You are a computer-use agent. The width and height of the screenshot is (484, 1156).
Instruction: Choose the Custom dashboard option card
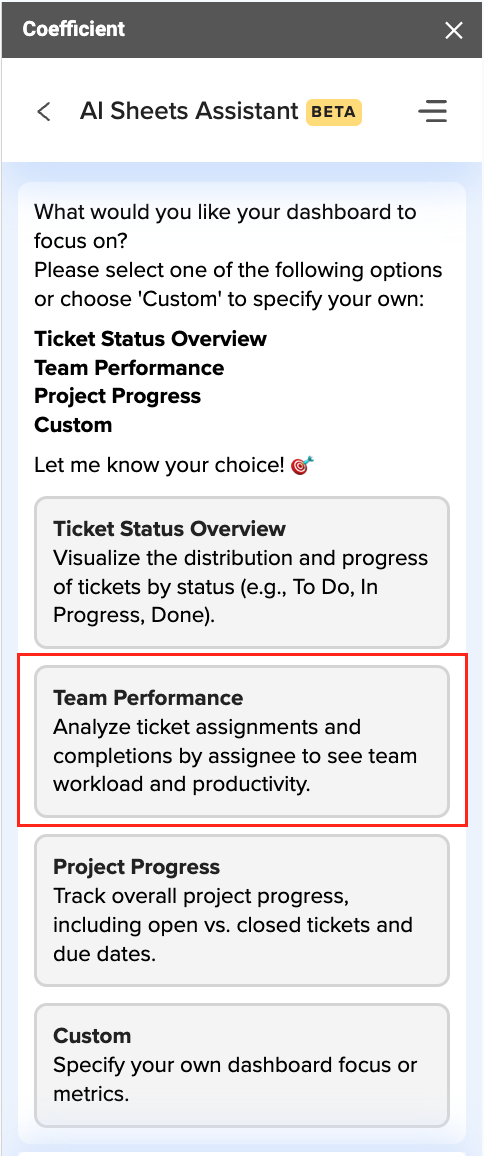(x=242, y=1065)
